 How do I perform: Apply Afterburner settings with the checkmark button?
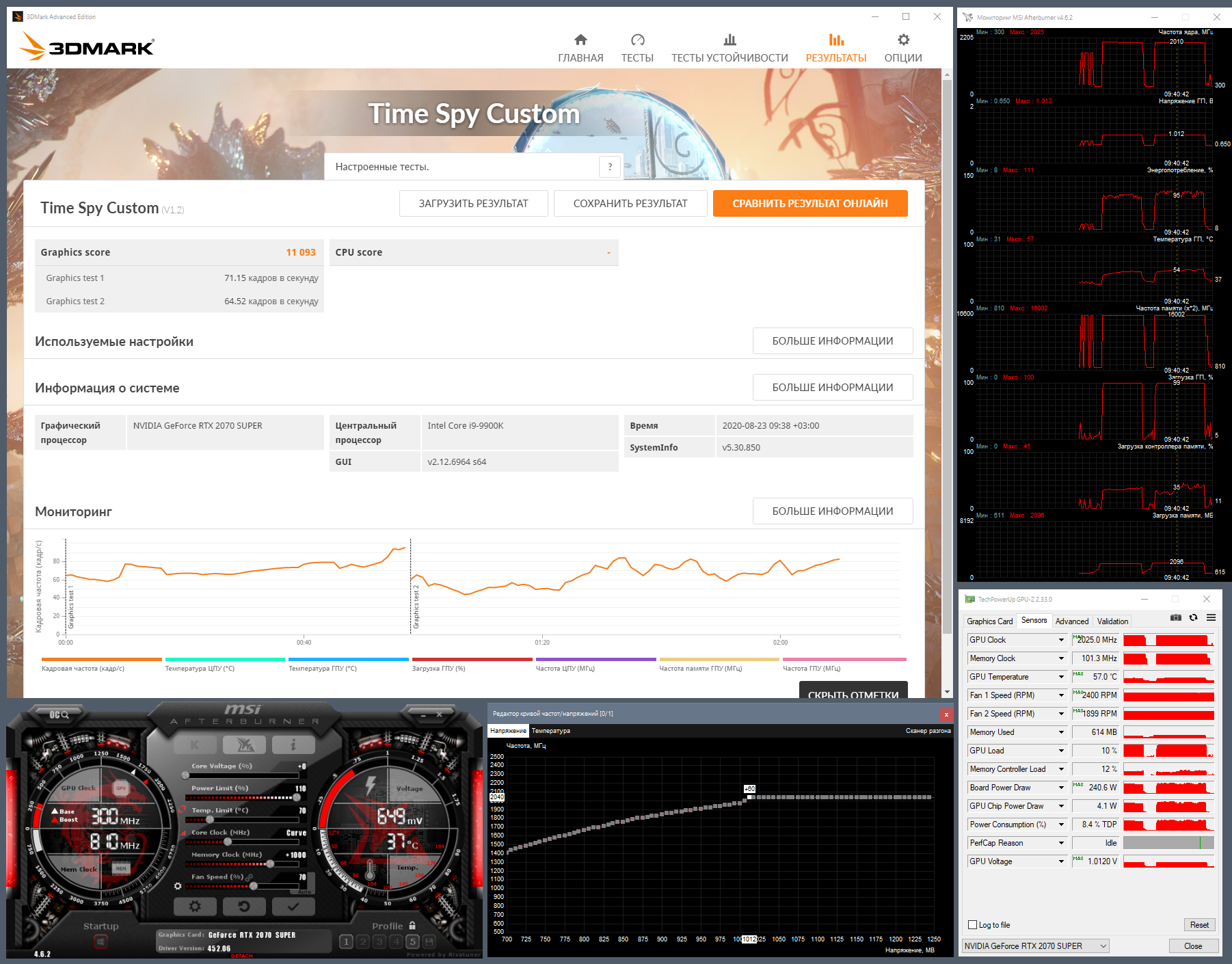pos(293,907)
